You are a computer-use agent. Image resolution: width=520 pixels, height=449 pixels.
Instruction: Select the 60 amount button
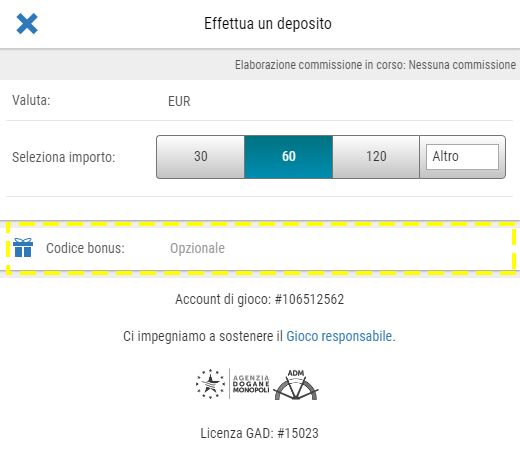pos(288,157)
